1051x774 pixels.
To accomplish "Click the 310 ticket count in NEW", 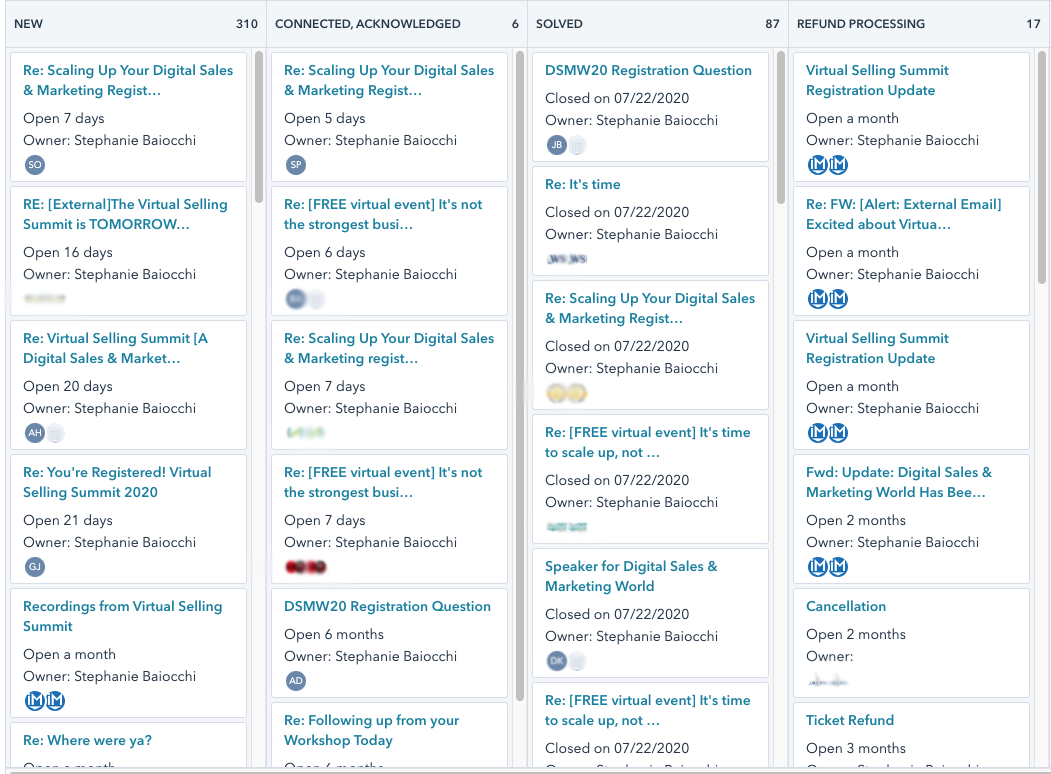I will tap(247, 23).
